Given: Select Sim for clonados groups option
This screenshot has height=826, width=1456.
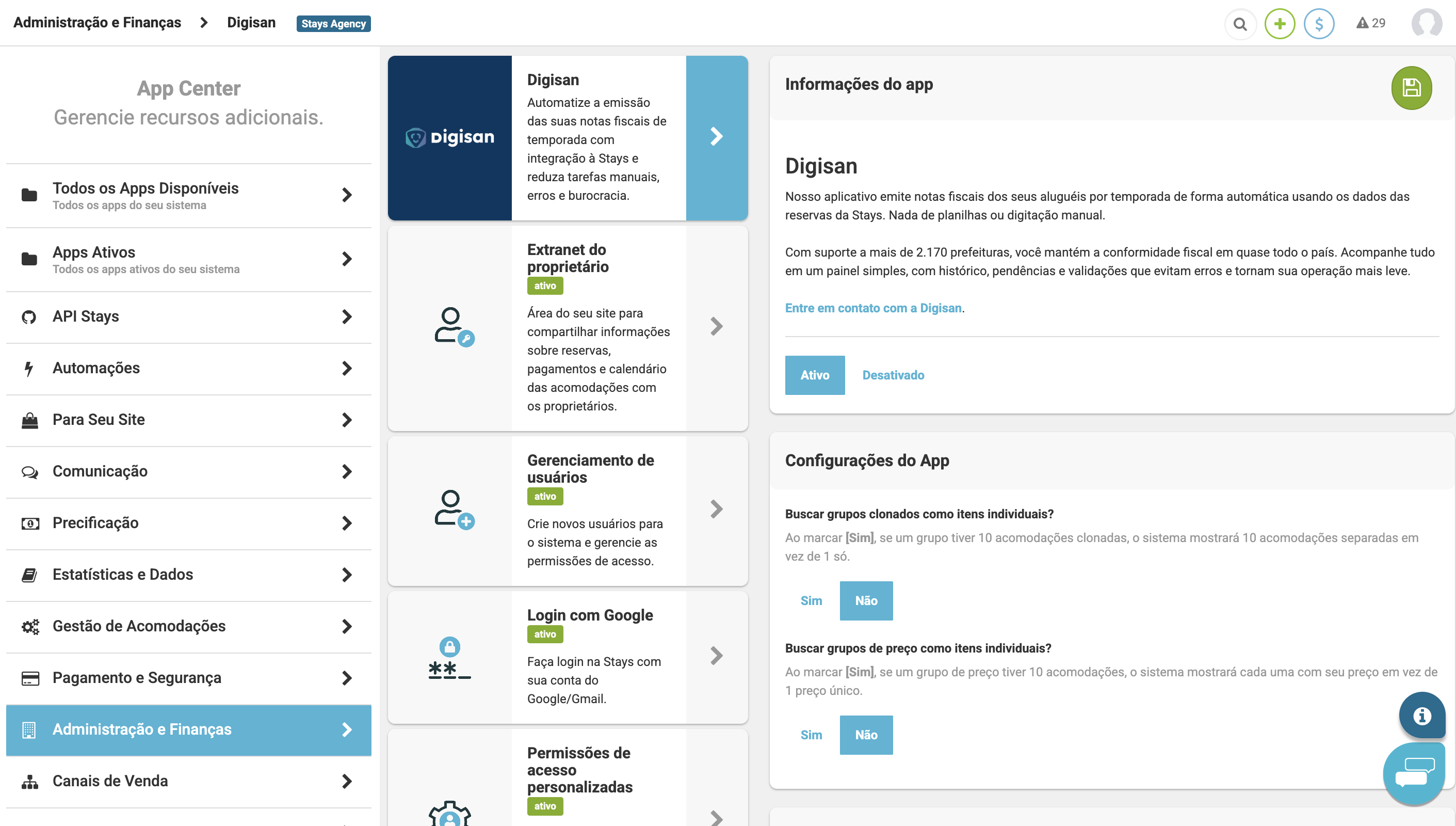Looking at the screenshot, I should [x=811, y=601].
